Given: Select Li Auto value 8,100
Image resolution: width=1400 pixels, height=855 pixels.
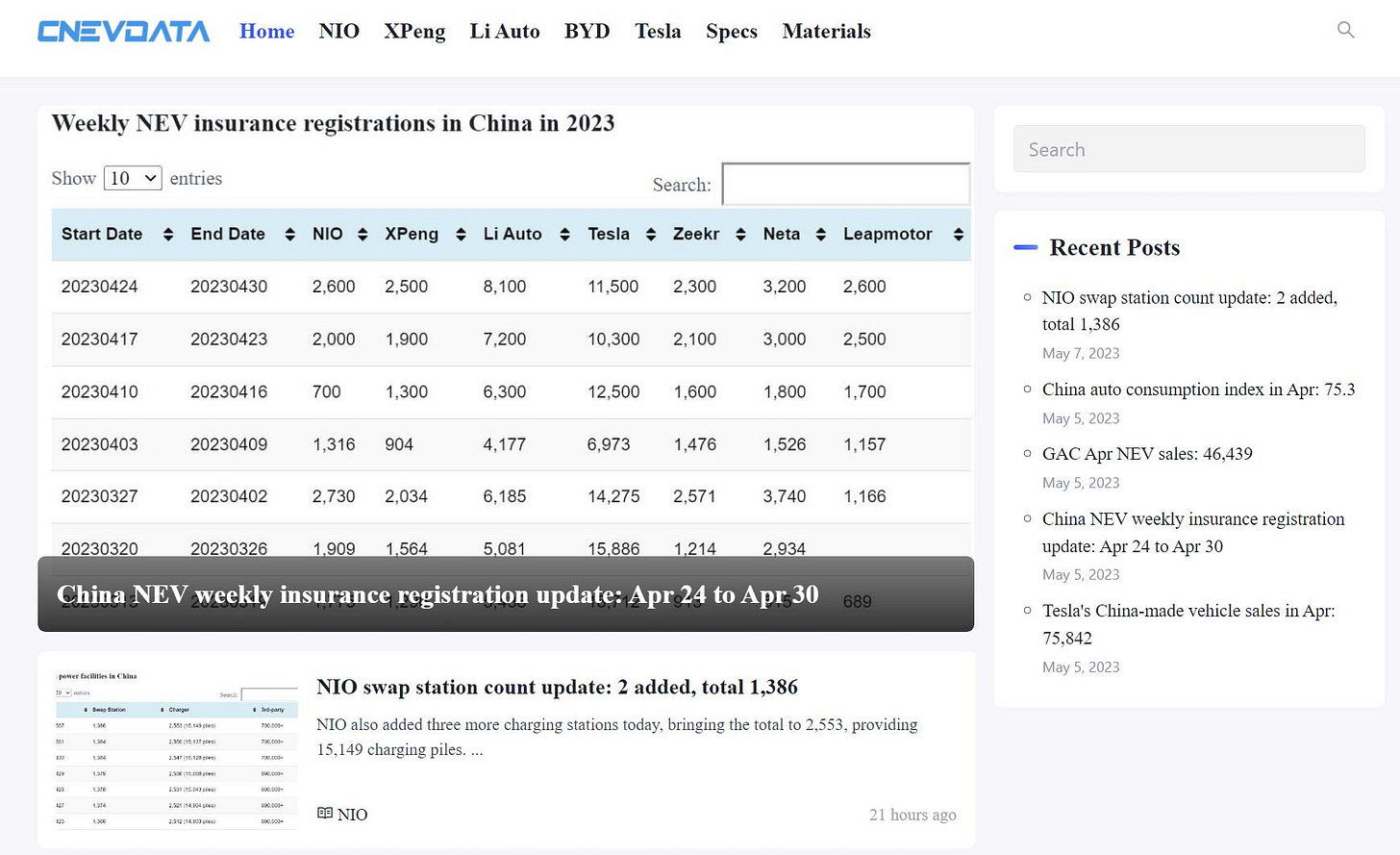Looking at the screenshot, I should click(x=505, y=287).
